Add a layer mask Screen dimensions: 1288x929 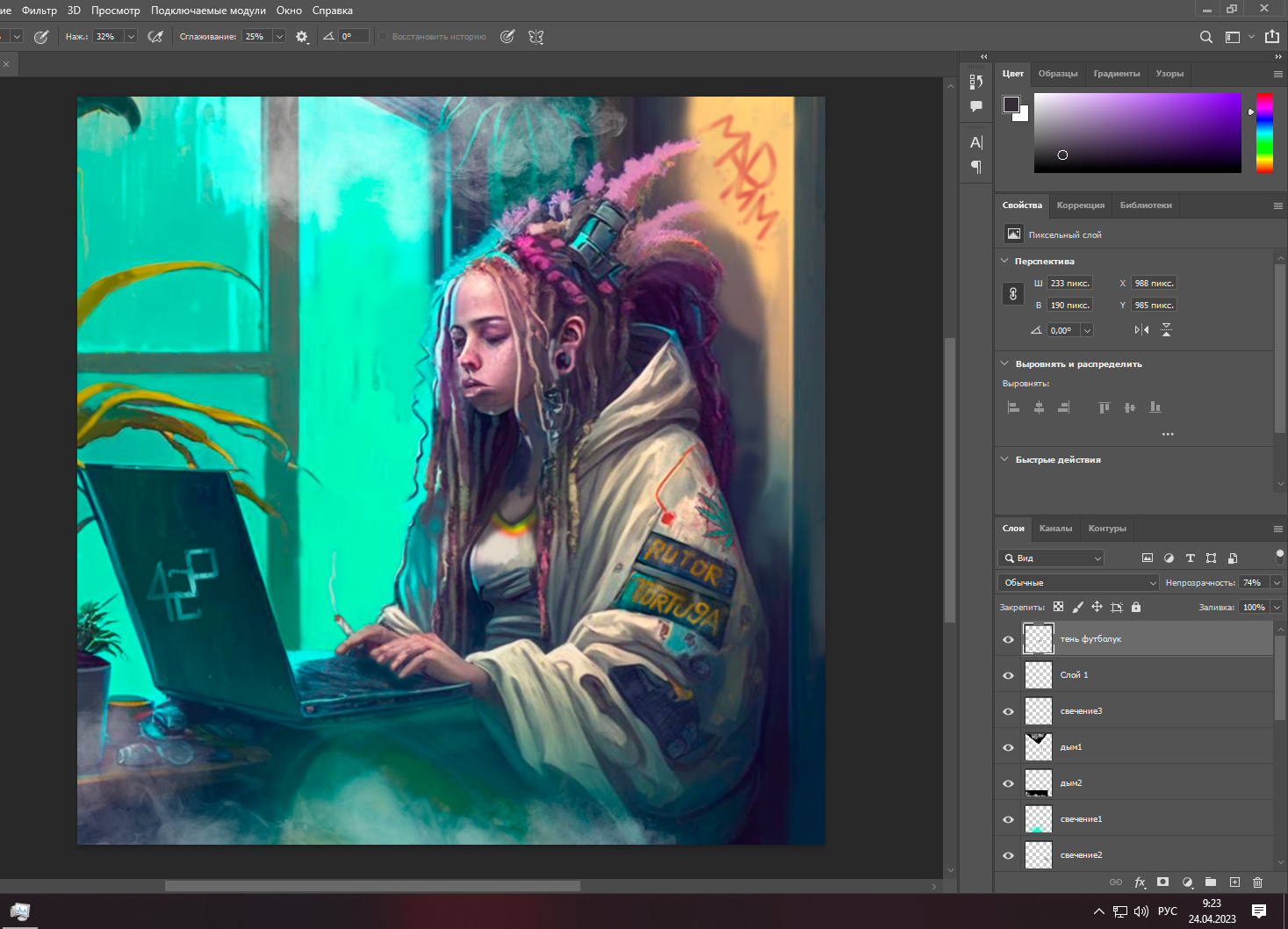pyautogui.click(x=1163, y=882)
